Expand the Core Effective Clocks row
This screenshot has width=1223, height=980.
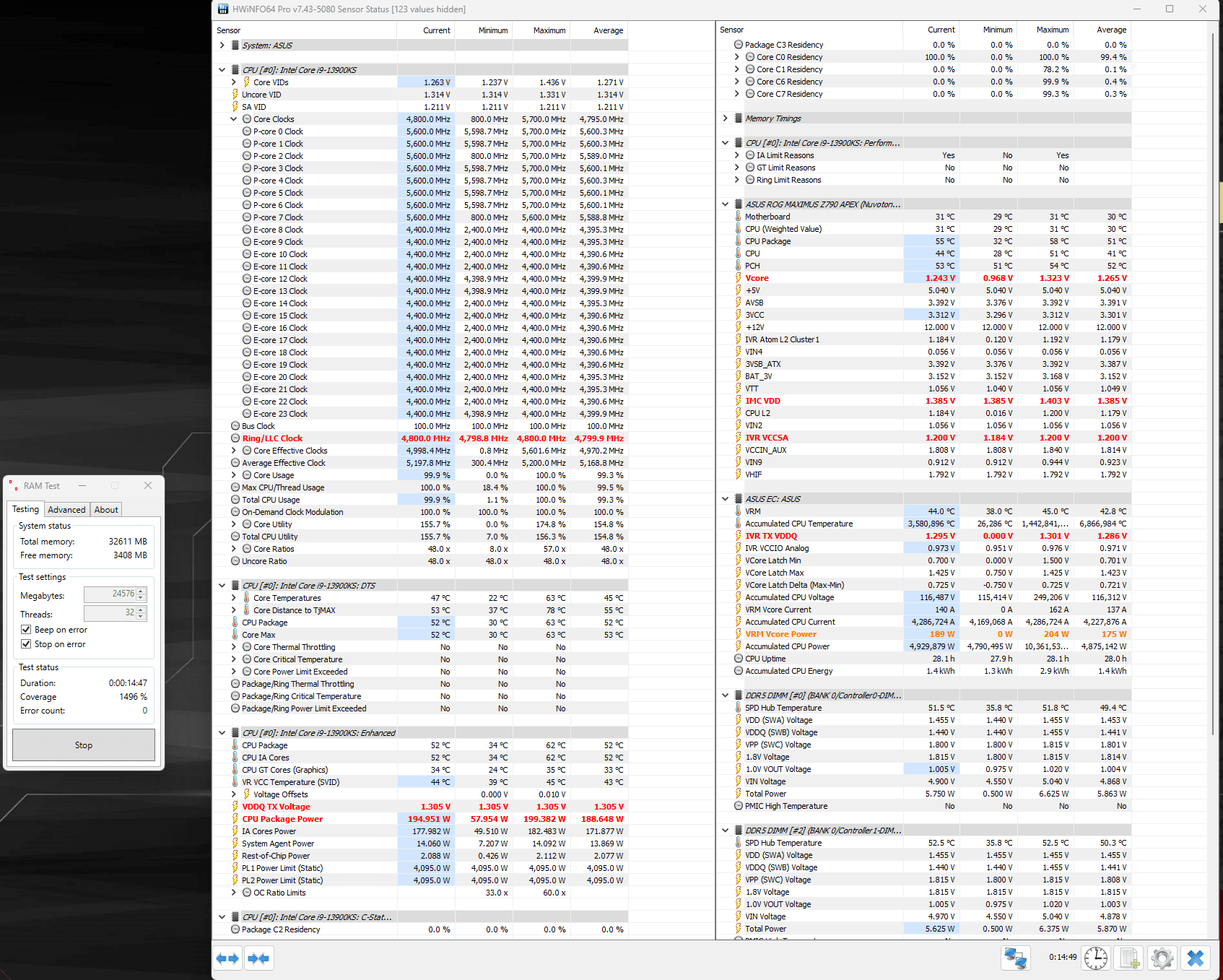tap(233, 451)
